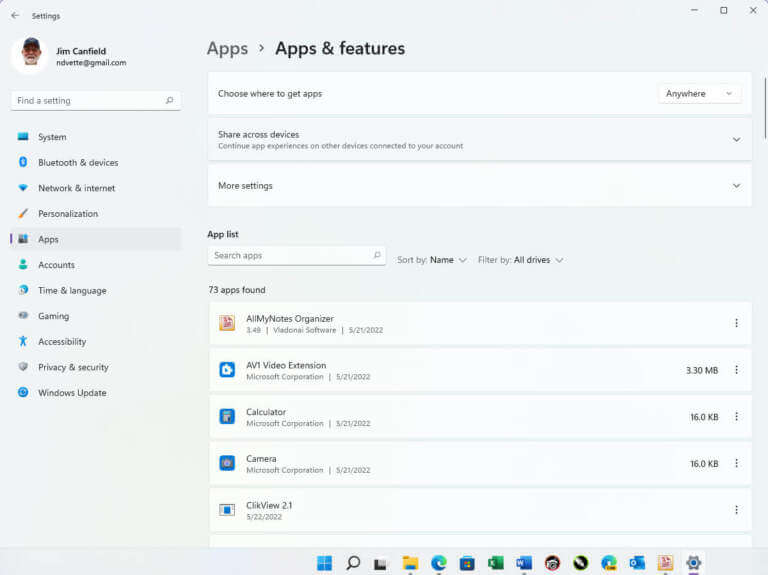Click the ClikView 2.1 app name
Screen dimensions: 768x575
pos(269,505)
